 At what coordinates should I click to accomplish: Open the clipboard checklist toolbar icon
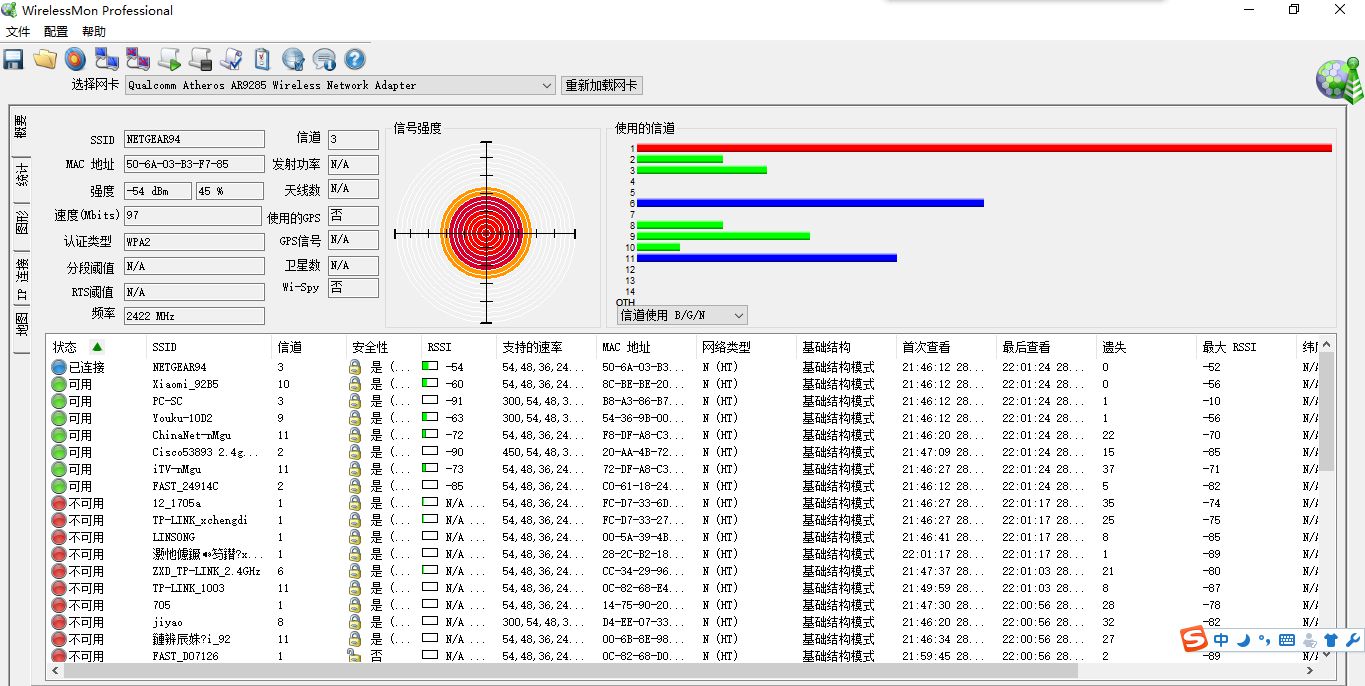click(262, 59)
